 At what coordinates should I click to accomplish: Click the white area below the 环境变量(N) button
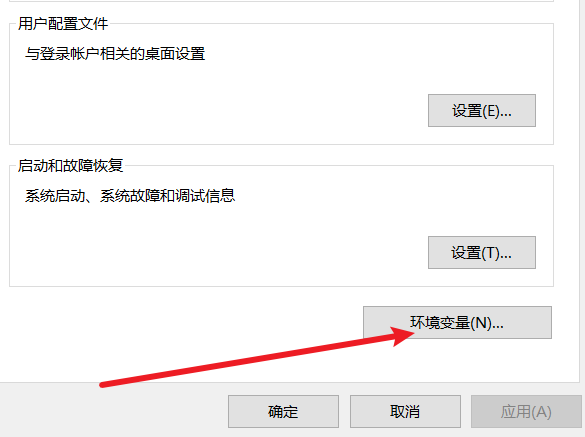click(485, 360)
